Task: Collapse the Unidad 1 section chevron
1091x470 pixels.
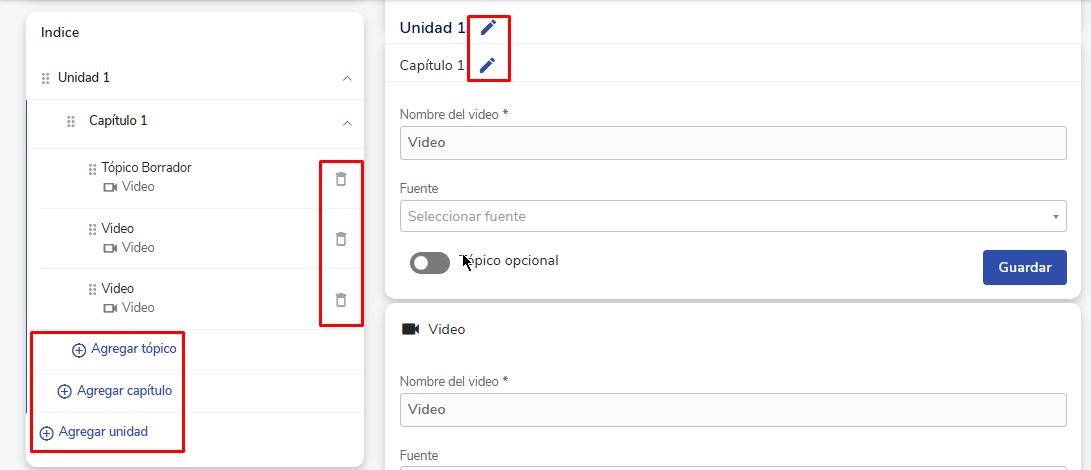Action: tap(347, 78)
